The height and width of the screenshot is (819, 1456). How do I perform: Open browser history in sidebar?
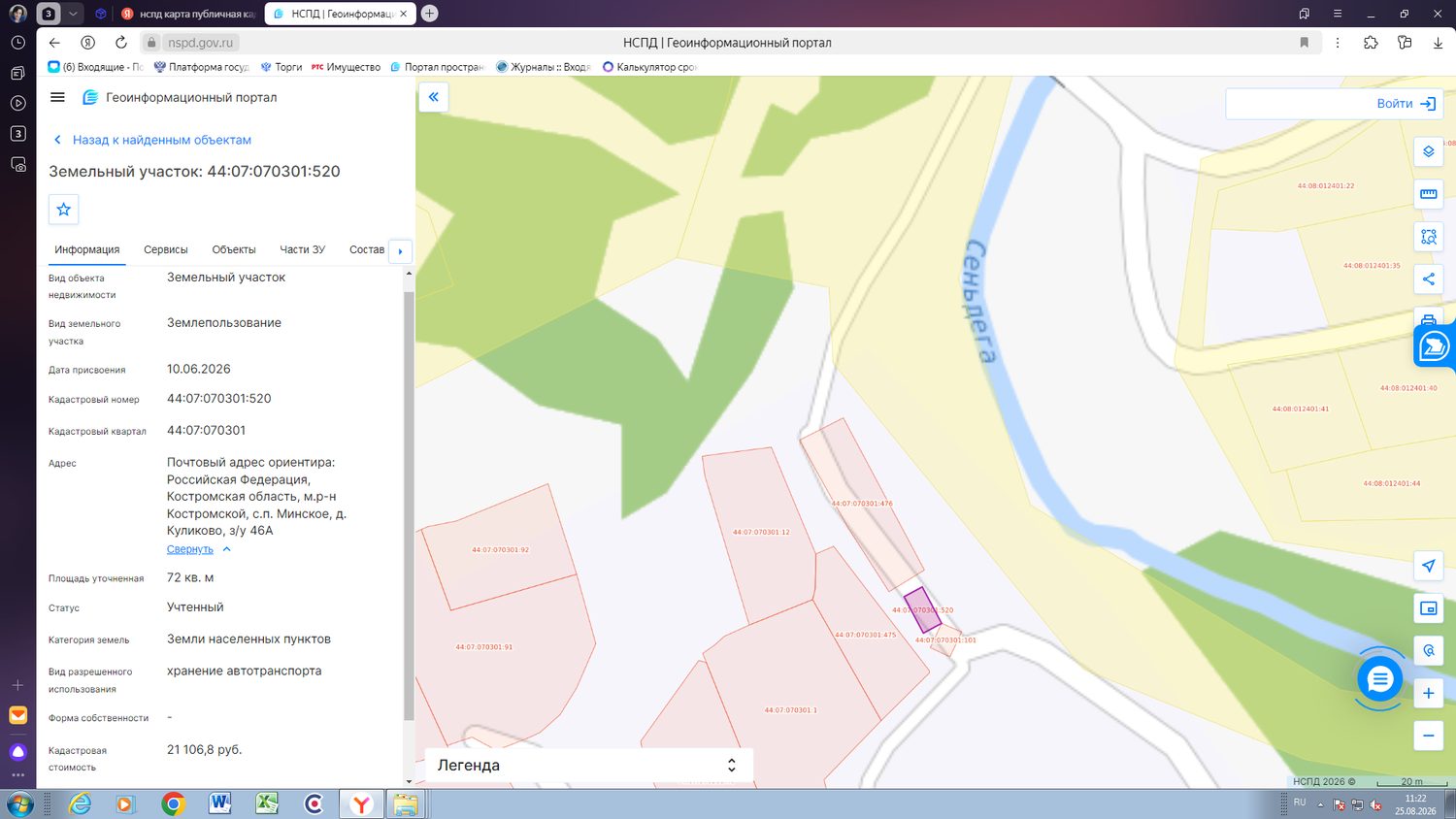click(17, 43)
